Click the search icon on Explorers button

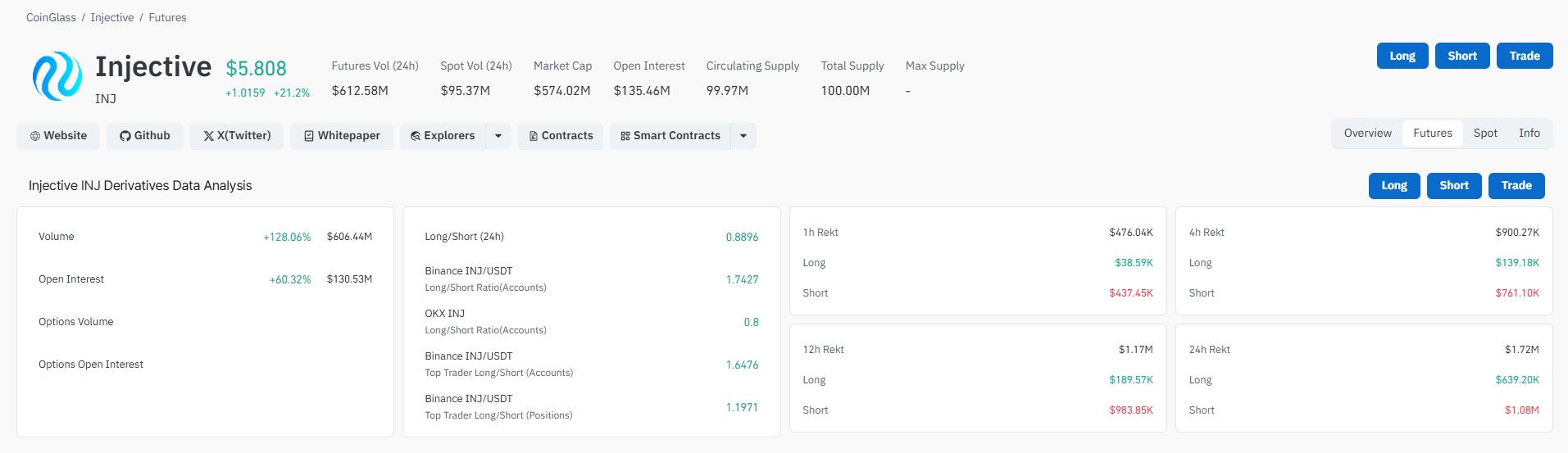coord(416,136)
